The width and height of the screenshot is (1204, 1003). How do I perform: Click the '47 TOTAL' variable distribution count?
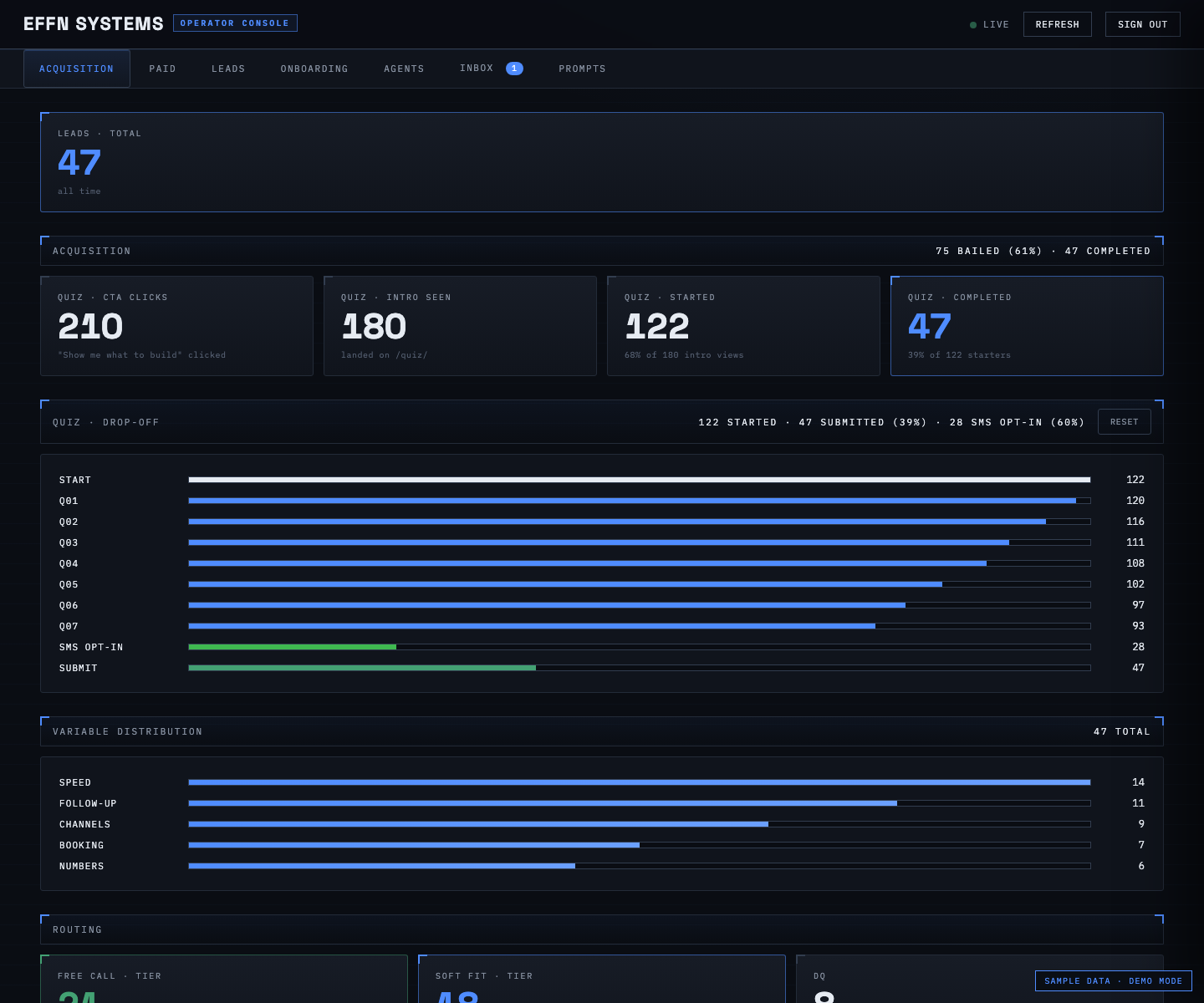1122,731
